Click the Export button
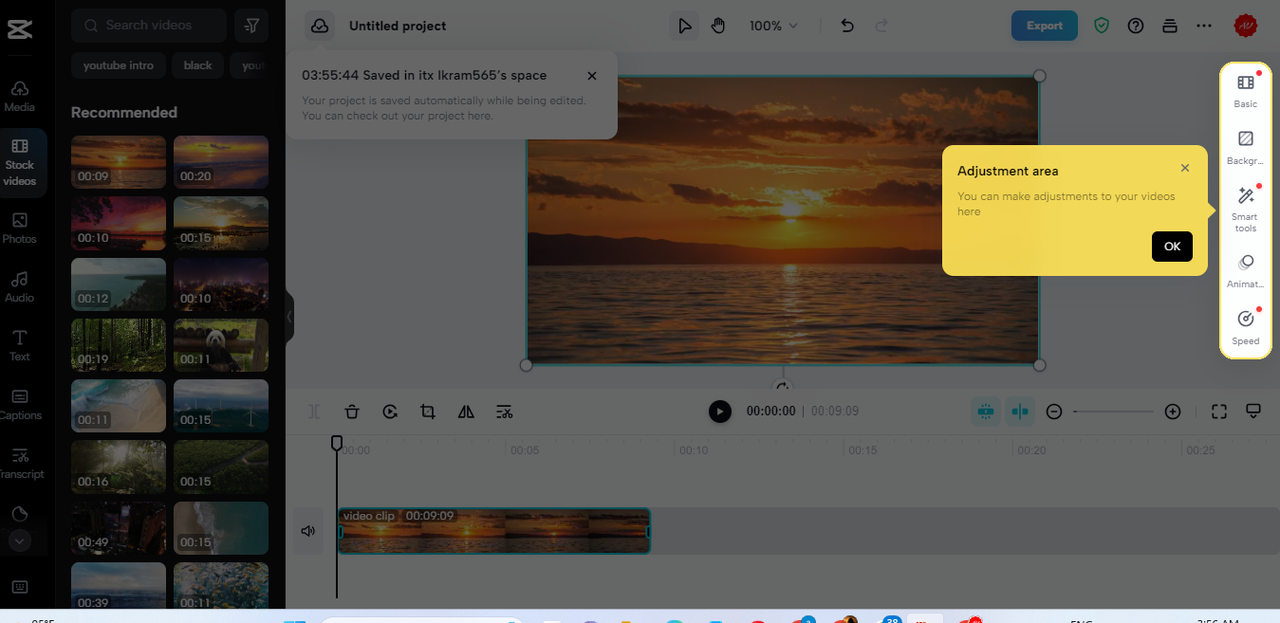The image size is (1280, 623). [1044, 26]
